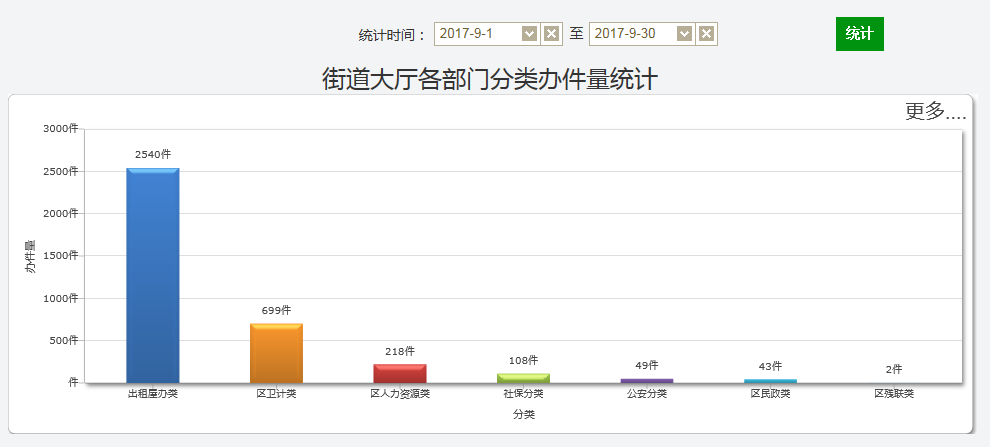Select the red 区人力资源类 bar

click(400, 373)
